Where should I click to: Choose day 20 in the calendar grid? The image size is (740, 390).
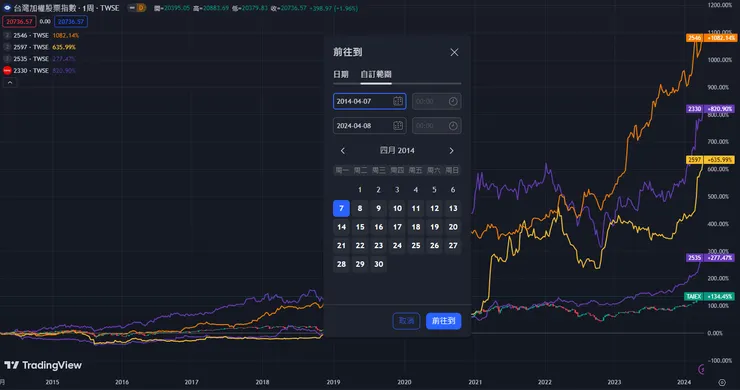click(x=453, y=227)
